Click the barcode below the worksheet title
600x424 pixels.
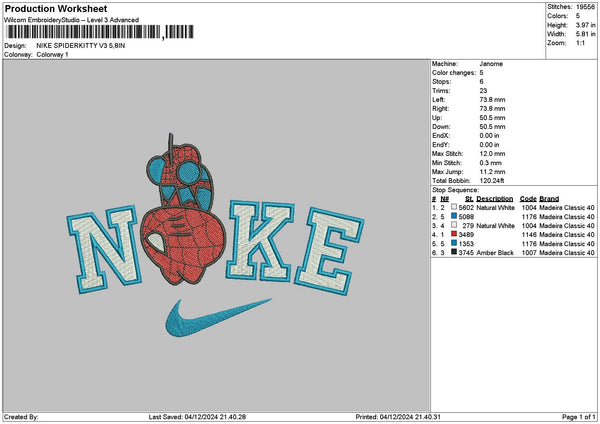click(x=100, y=32)
